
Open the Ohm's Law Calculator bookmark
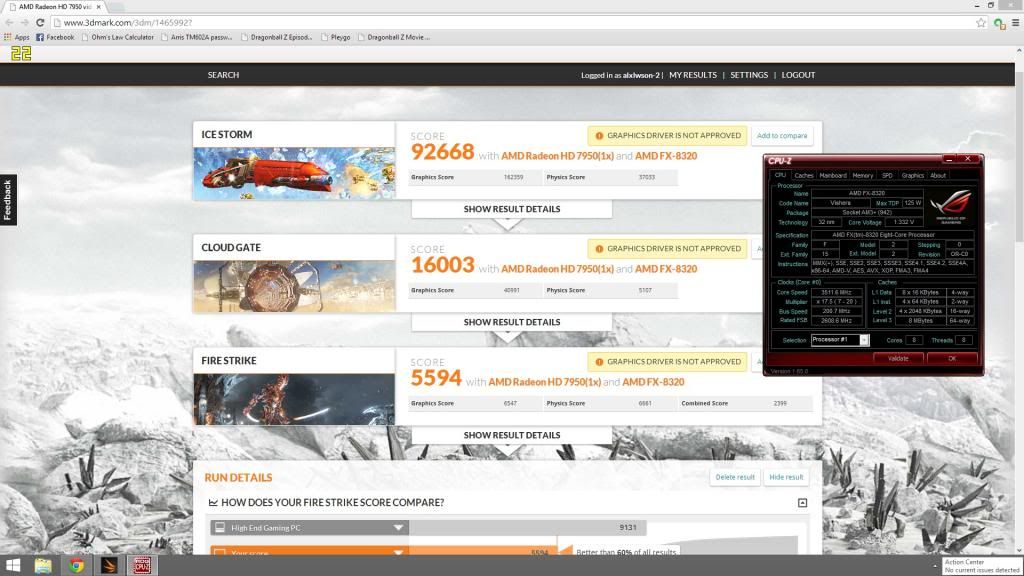click(118, 37)
